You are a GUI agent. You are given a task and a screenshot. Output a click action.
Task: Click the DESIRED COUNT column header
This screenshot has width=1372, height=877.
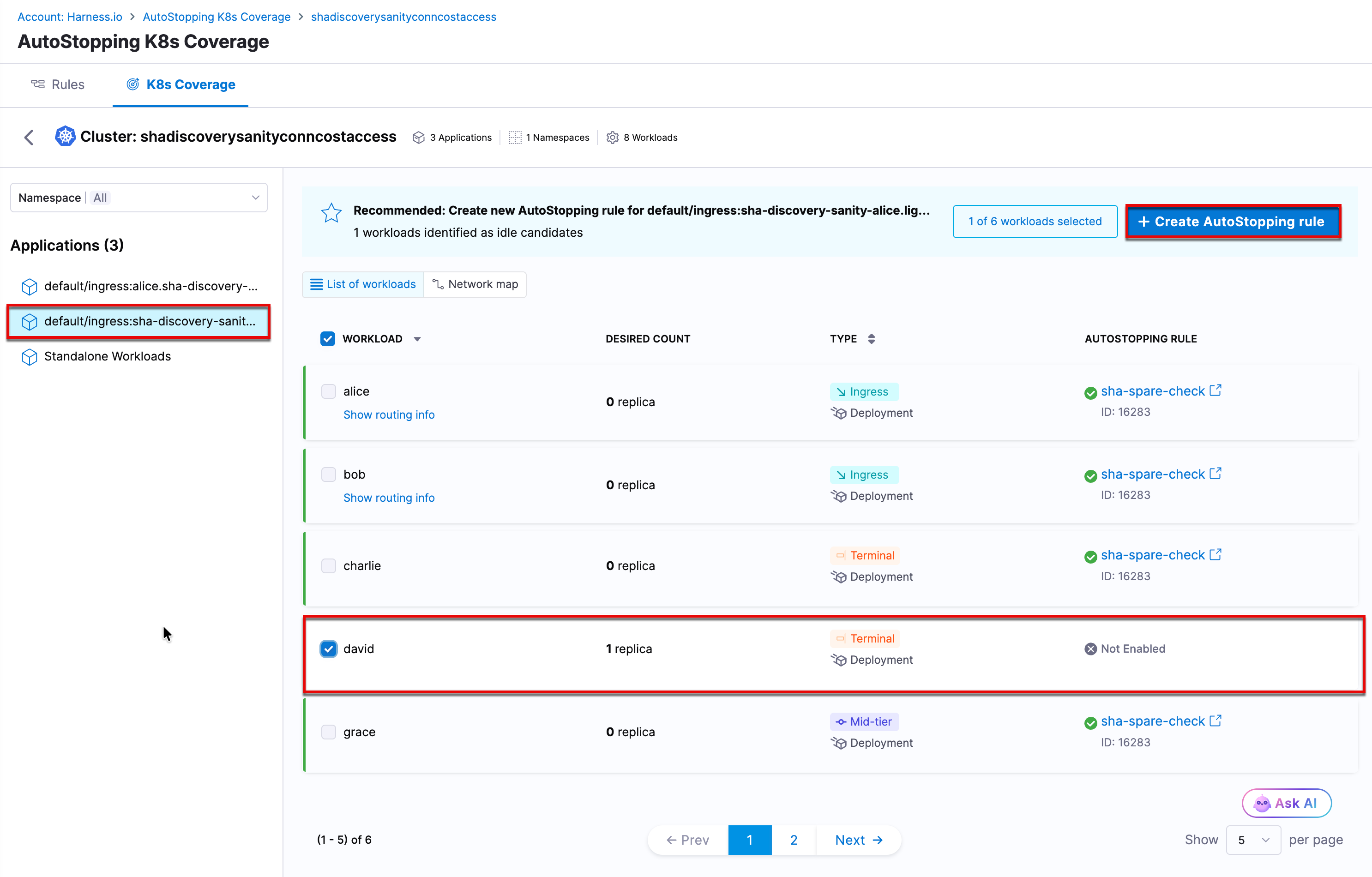click(x=648, y=339)
